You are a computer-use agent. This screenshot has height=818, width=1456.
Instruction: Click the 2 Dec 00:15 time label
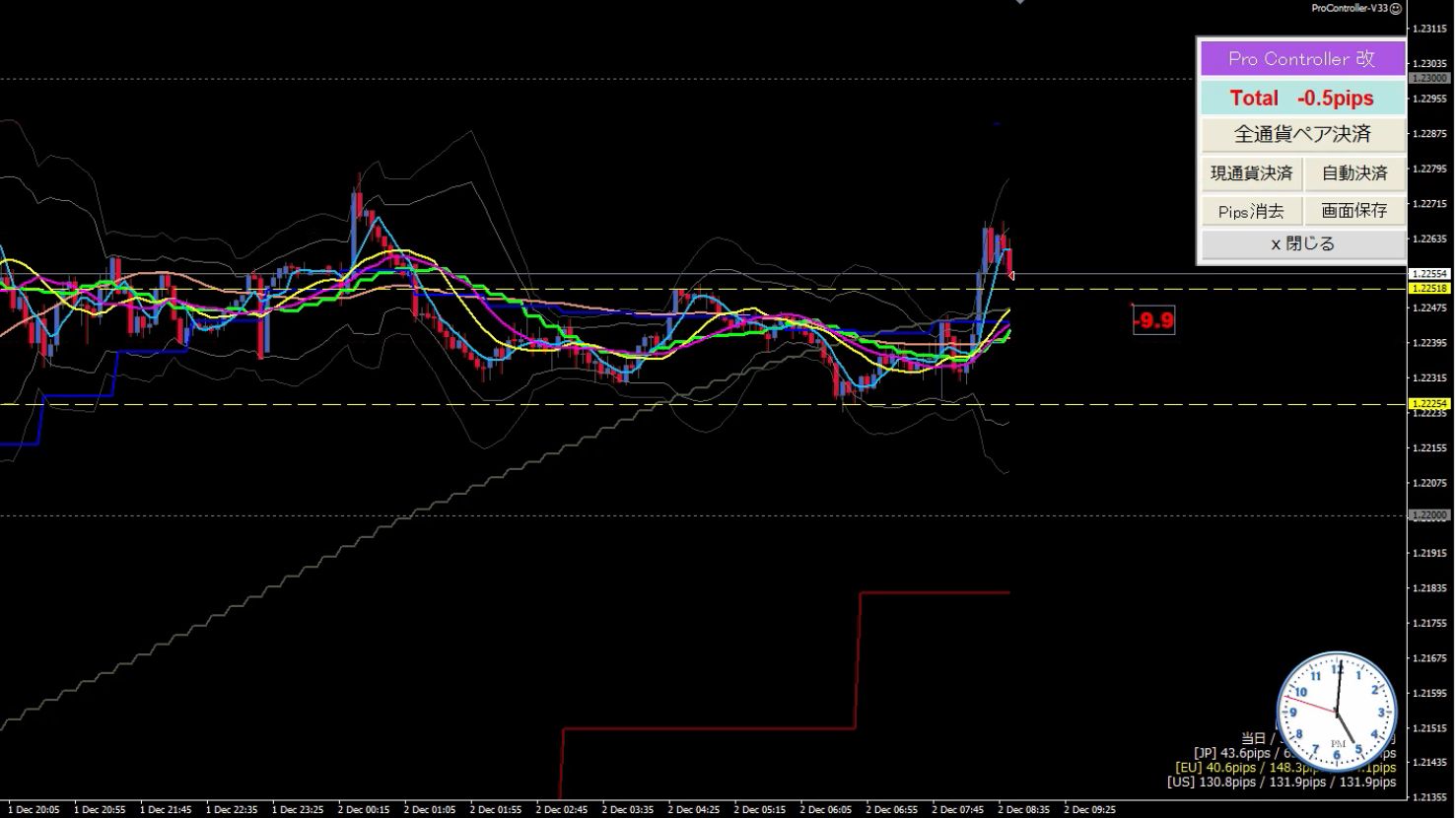point(364,810)
